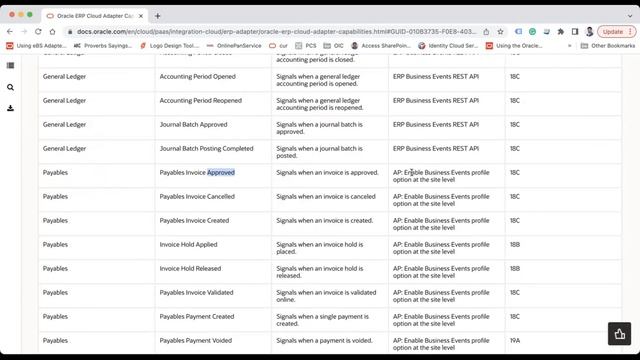Open the table of contents icon in the left sidebar
This screenshot has width=640, height=360.
click(x=11, y=65)
